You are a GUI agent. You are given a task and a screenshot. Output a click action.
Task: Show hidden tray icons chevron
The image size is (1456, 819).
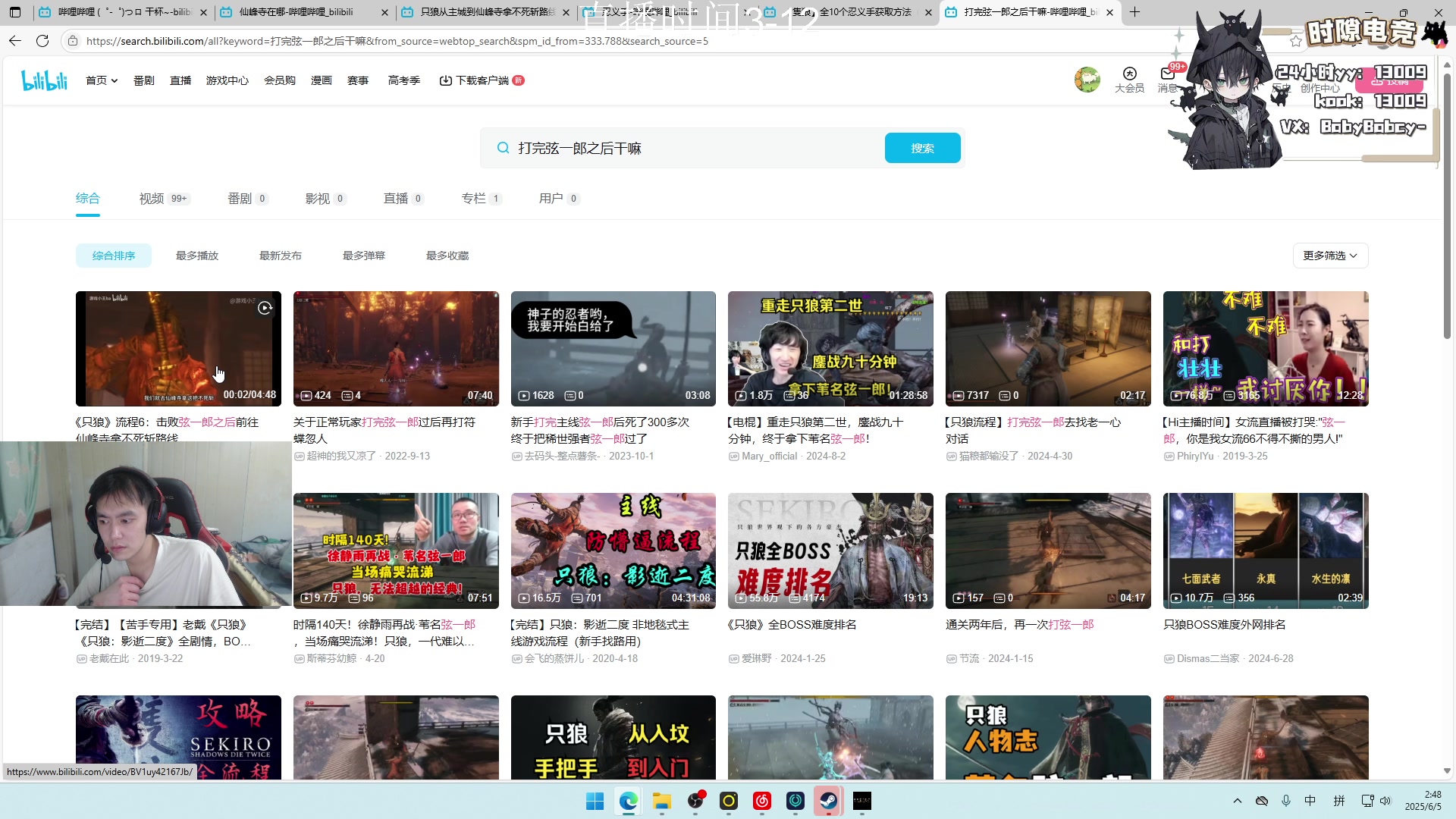(x=1238, y=801)
